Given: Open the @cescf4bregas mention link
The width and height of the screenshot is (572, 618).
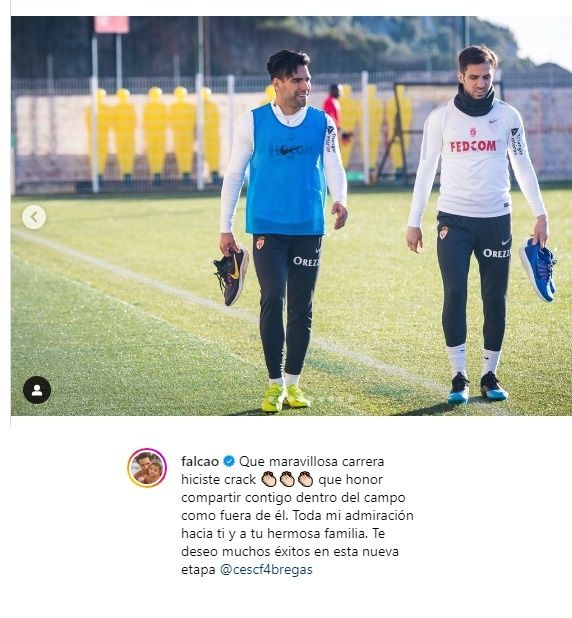Looking at the screenshot, I should click(x=266, y=570).
